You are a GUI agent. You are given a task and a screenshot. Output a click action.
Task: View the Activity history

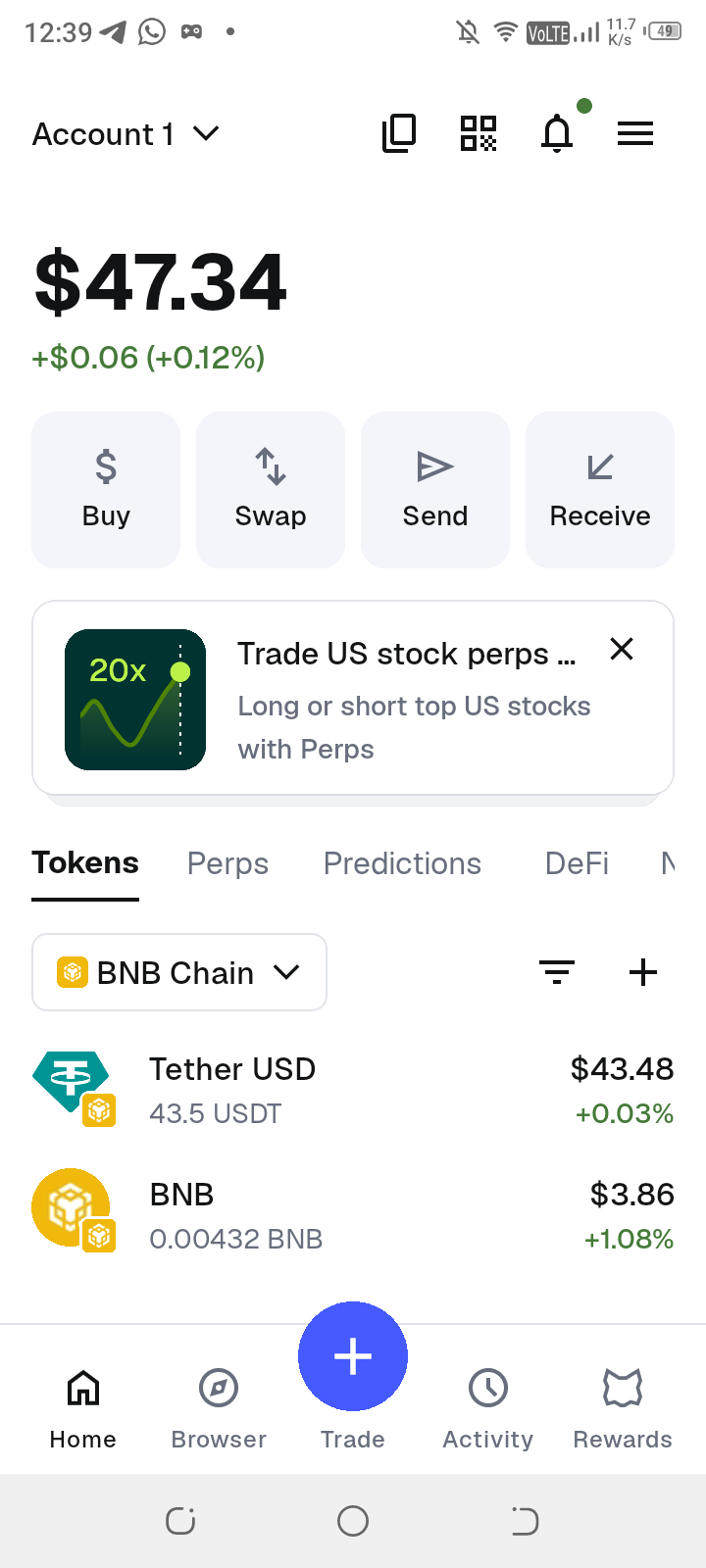pyautogui.click(x=487, y=1401)
